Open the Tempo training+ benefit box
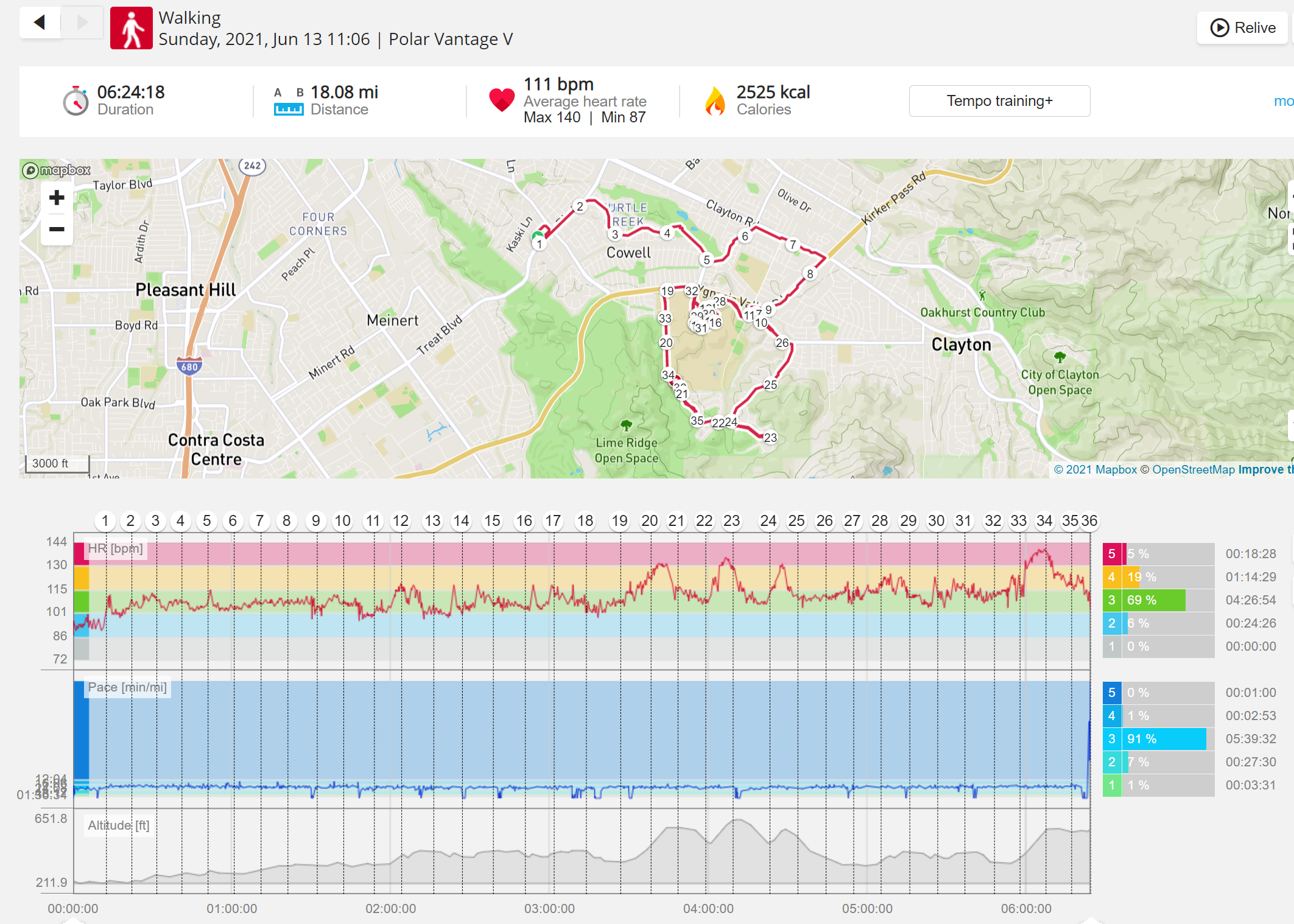 [999, 101]
